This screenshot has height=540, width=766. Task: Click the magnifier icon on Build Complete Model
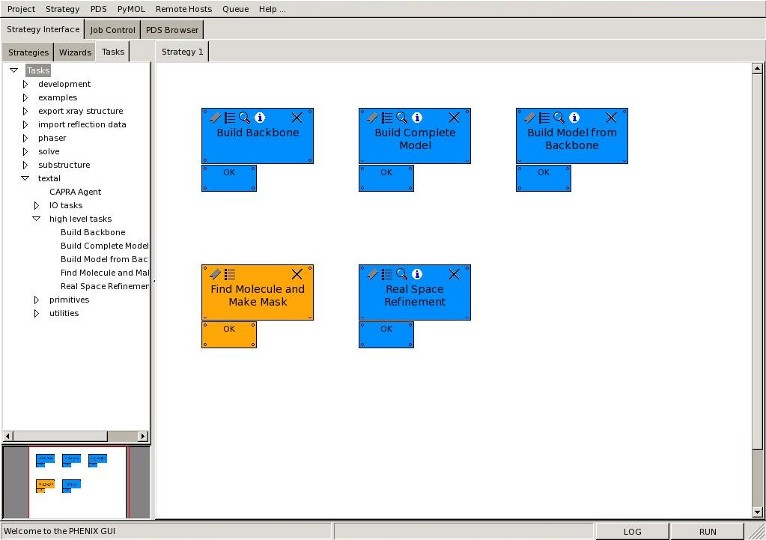pyautogui.click(x=402, y=117)
